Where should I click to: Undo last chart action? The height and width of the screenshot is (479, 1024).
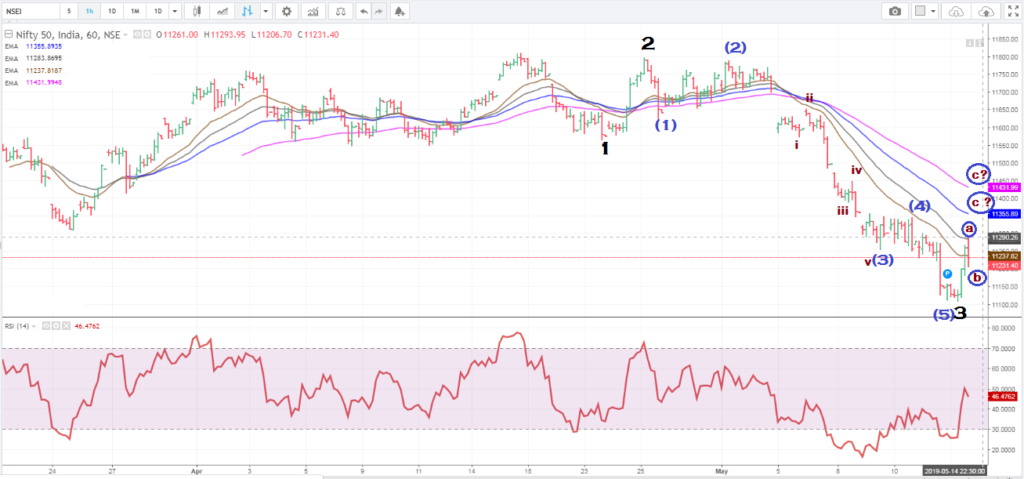pyautogui.click(x=363, y=11)
